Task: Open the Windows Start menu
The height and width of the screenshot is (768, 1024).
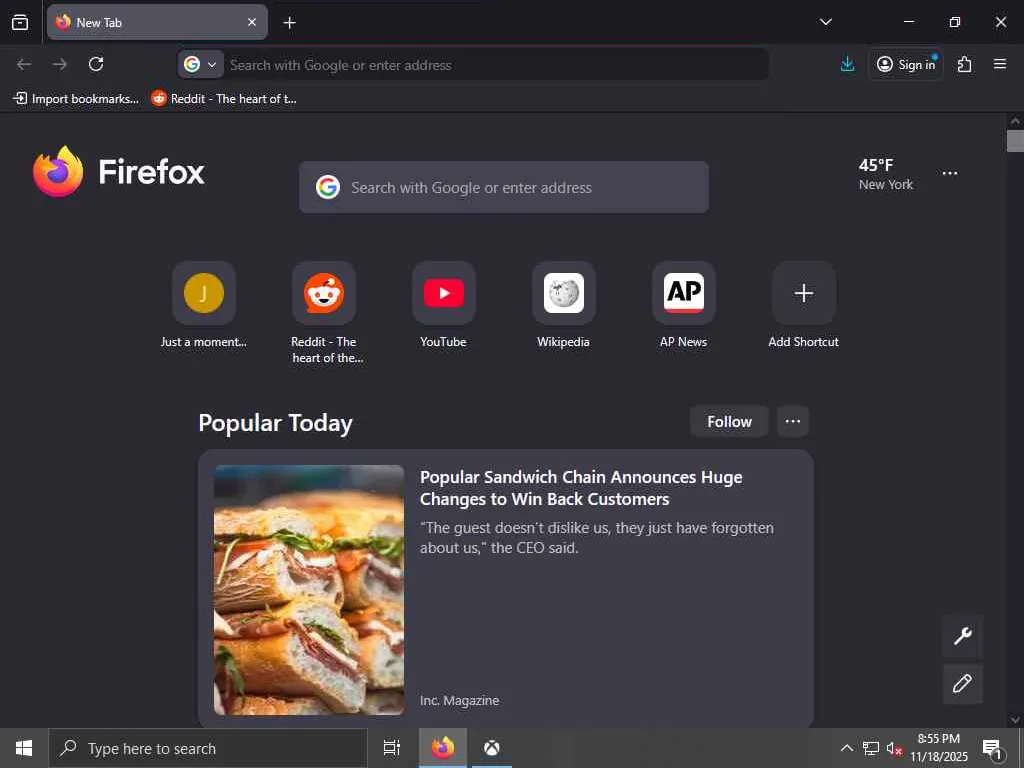Action: (x=24, y=748)
